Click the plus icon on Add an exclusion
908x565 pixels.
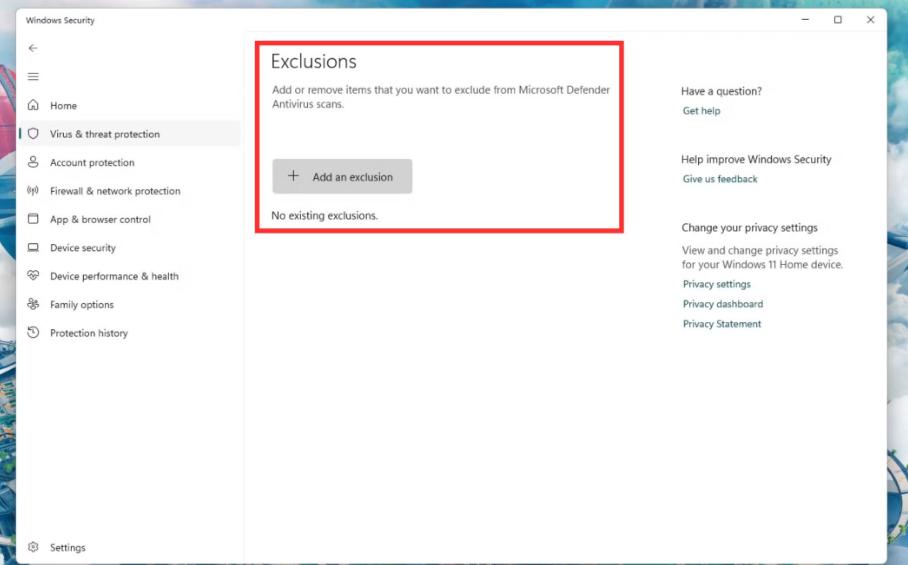(x=294, y=176)
